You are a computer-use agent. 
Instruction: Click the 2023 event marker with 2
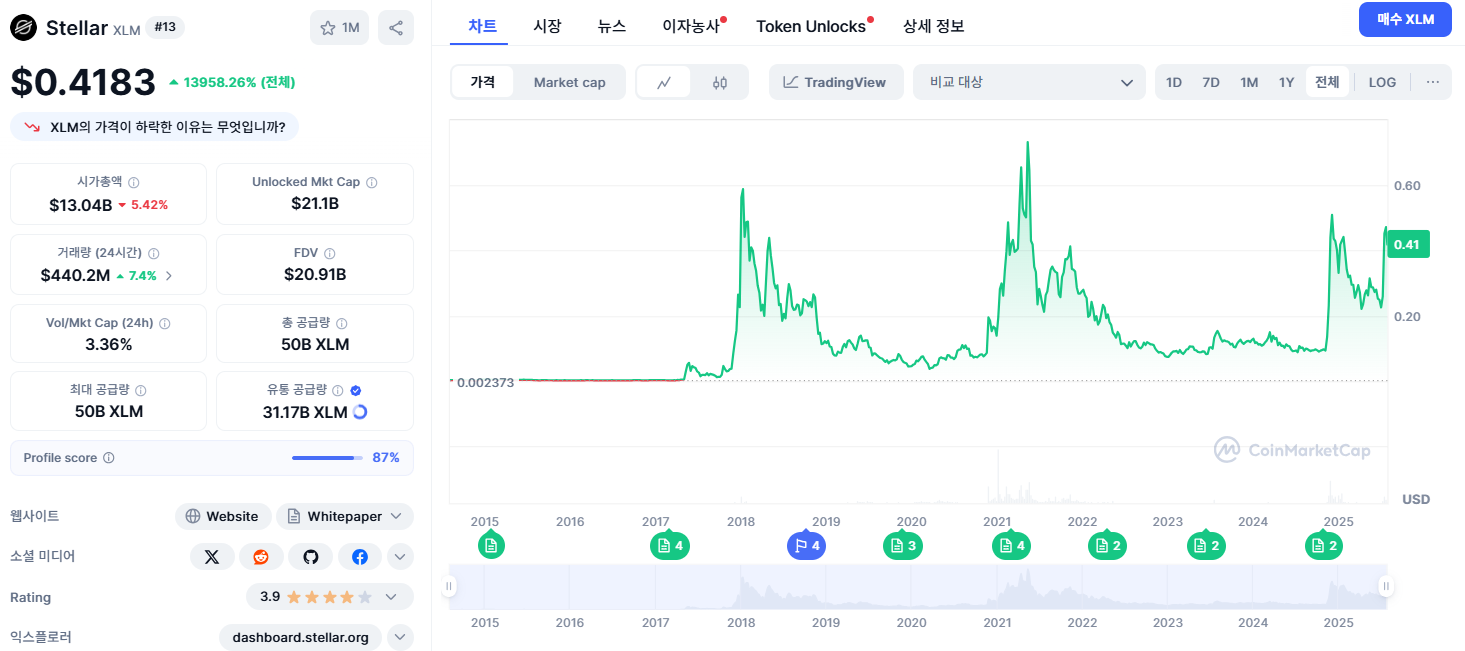tap(1207, 546)
